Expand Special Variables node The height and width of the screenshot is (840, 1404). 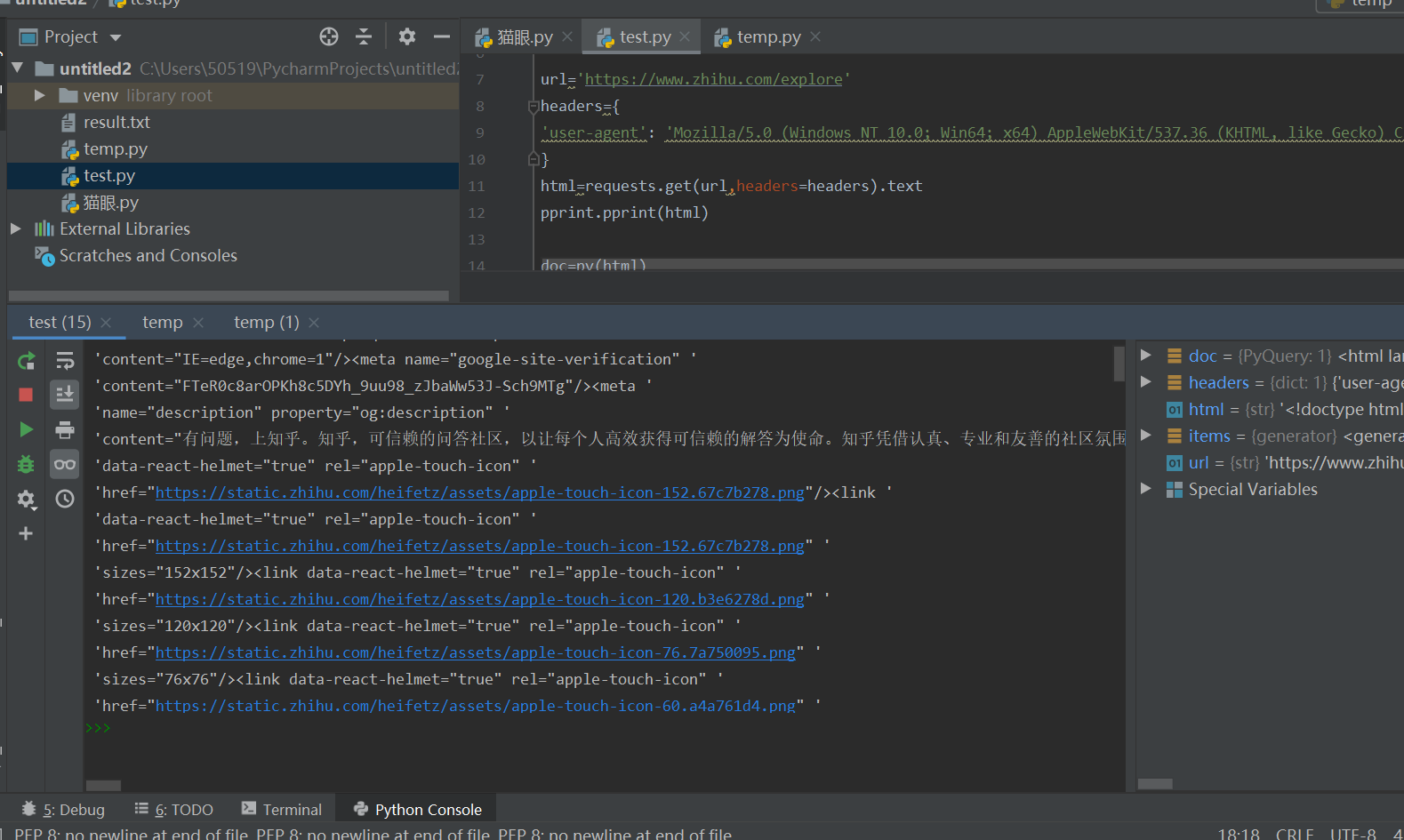pyautogui.click(x=1146, y=489)
